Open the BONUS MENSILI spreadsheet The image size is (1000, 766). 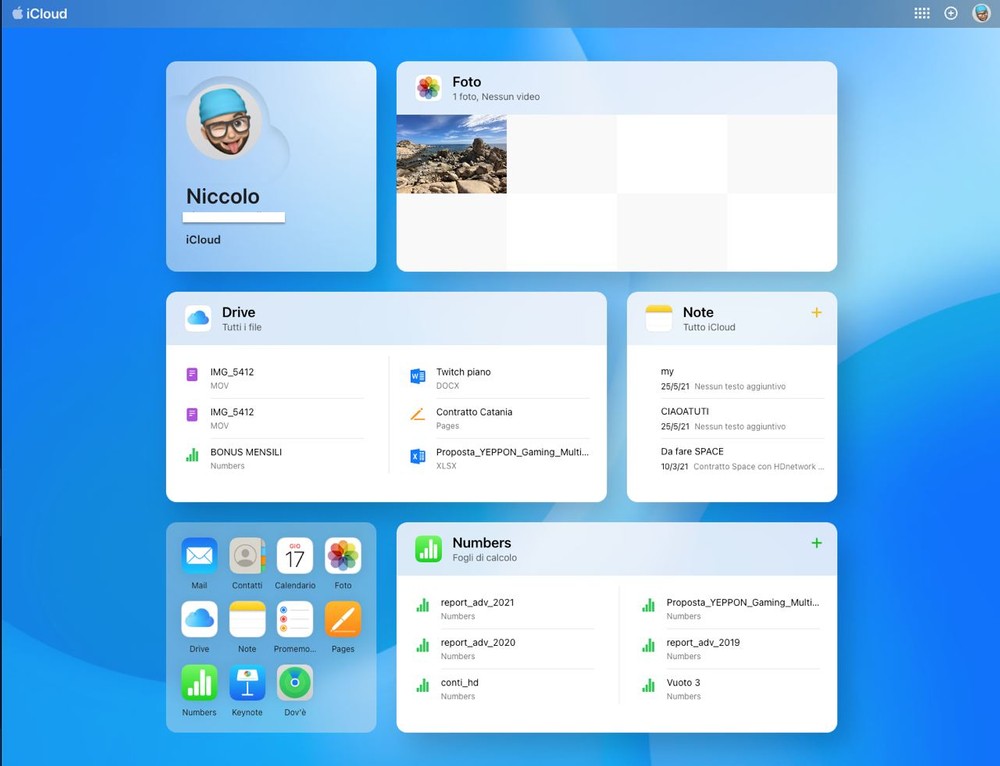coord(245,457)
